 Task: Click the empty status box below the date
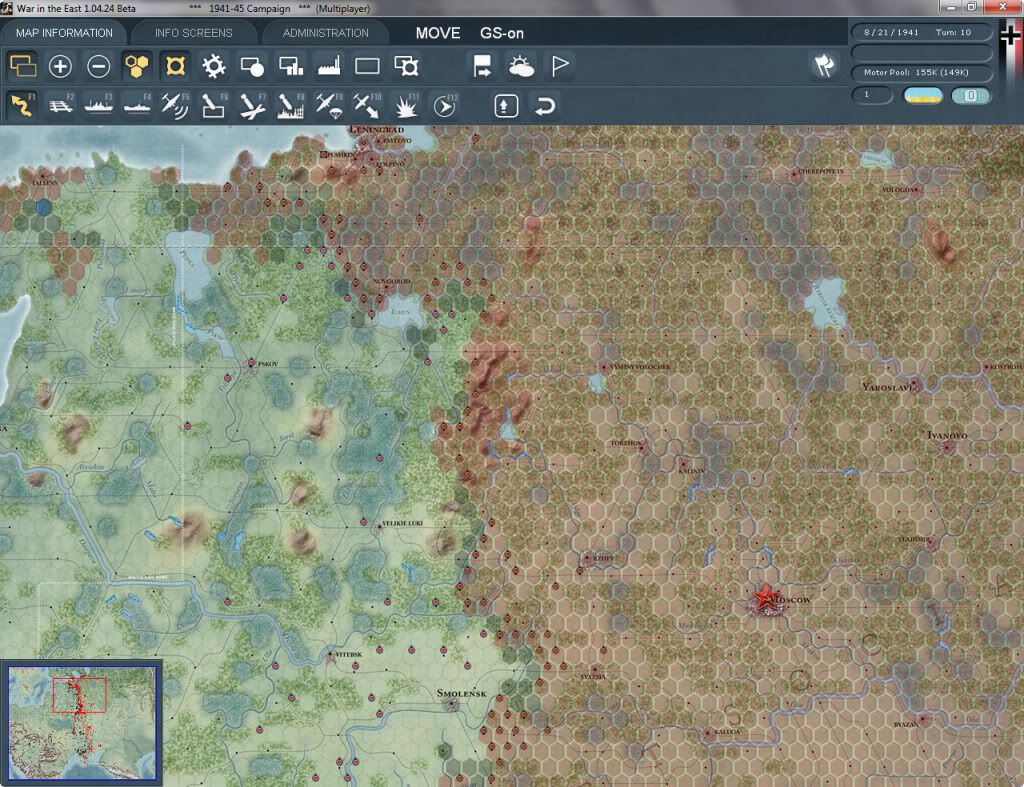coord(921,52)
